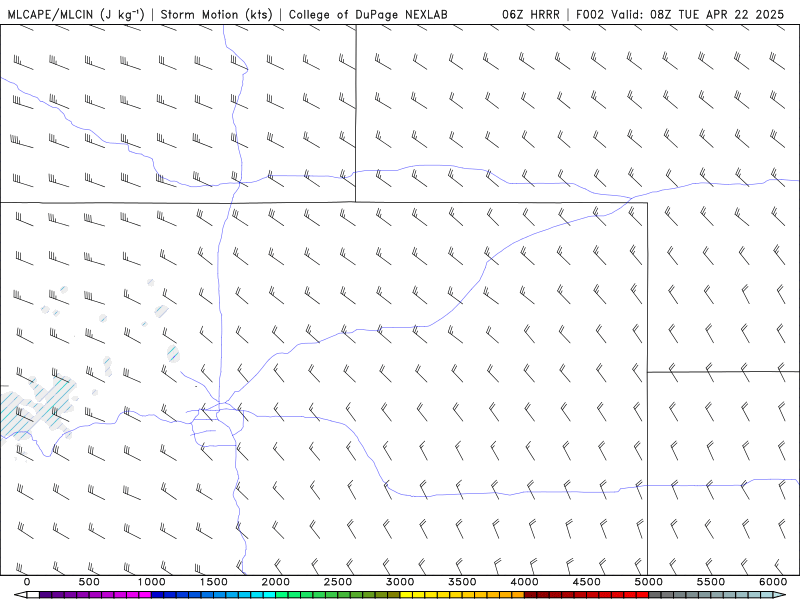Image resolution: width=800 pixels, height=600 pixels.
Task: Click the 0 value on the color scale
Action: 27,582
